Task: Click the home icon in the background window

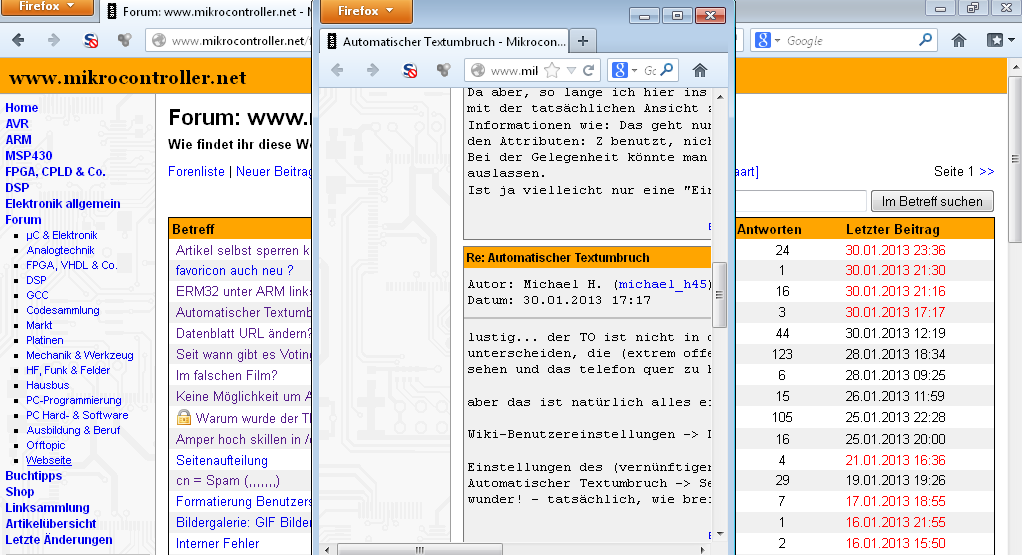Action: [x=959, y=40]
